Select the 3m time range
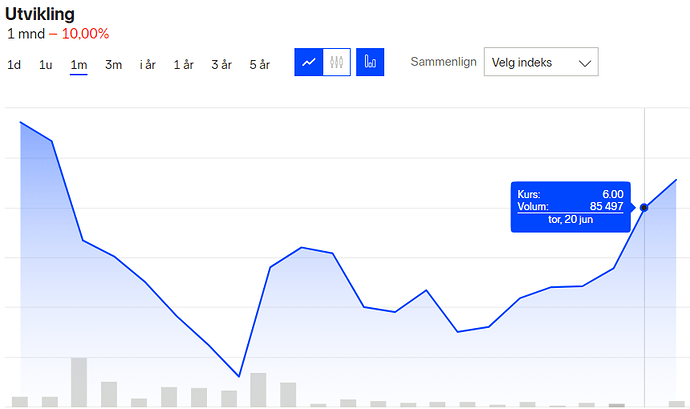This screenshot has height=409, width=690. coord(113,65)
